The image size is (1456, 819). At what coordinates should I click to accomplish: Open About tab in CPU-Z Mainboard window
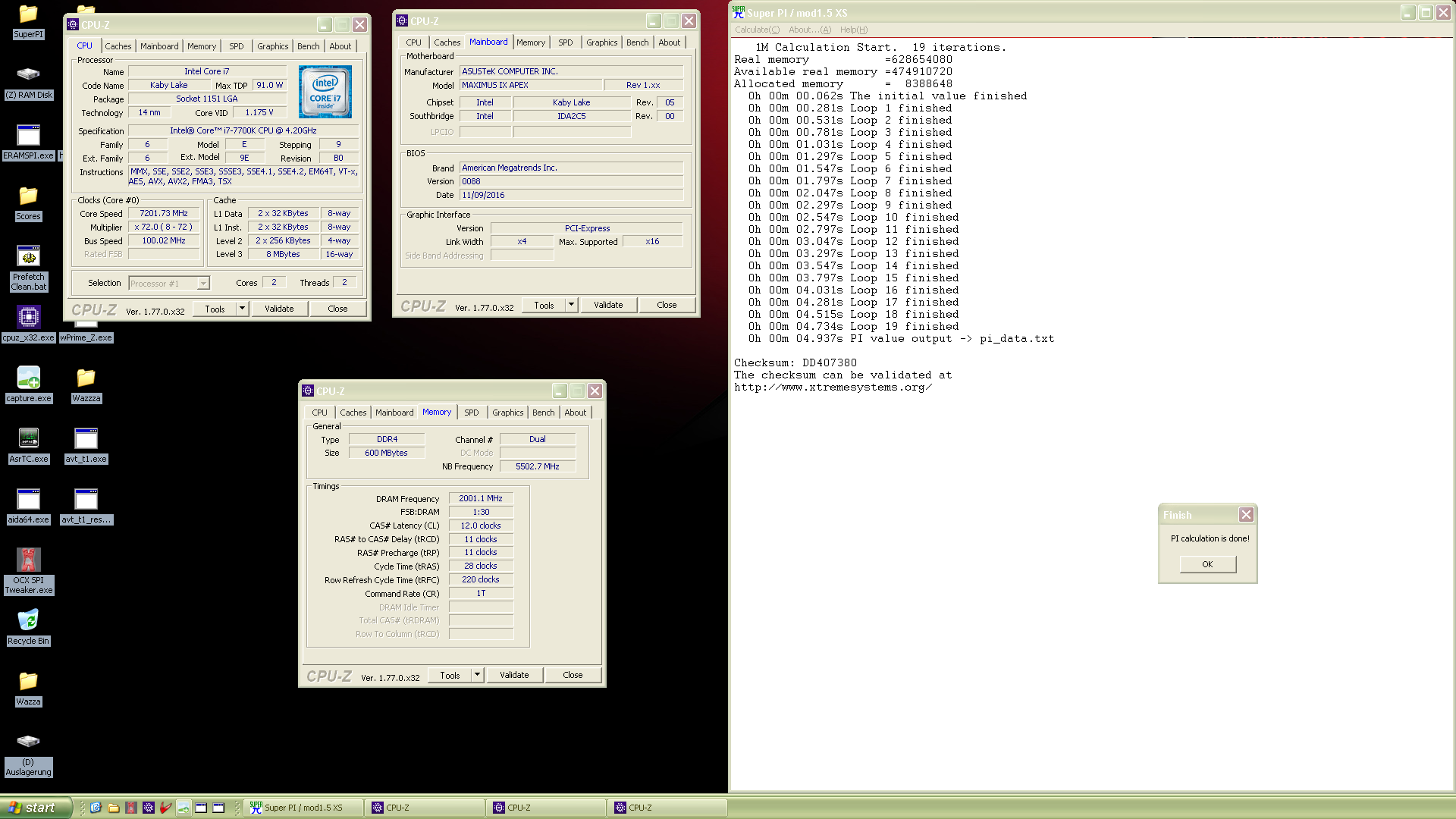tap(669, 42)
